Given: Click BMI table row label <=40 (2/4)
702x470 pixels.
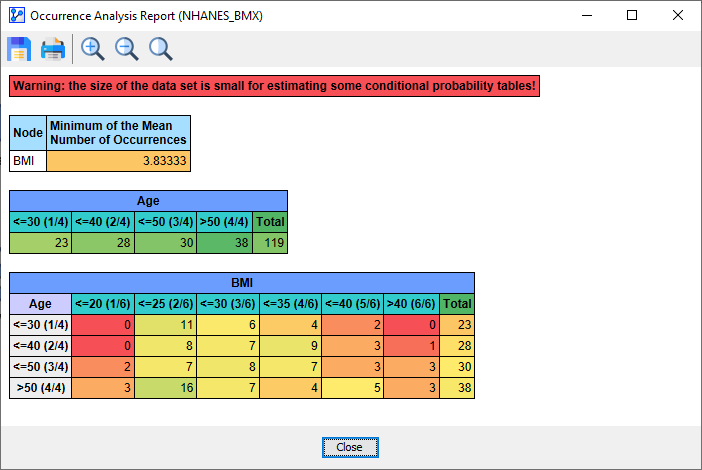Looking at the screenshot, I should pyautogui.click(x=40, y=346).
